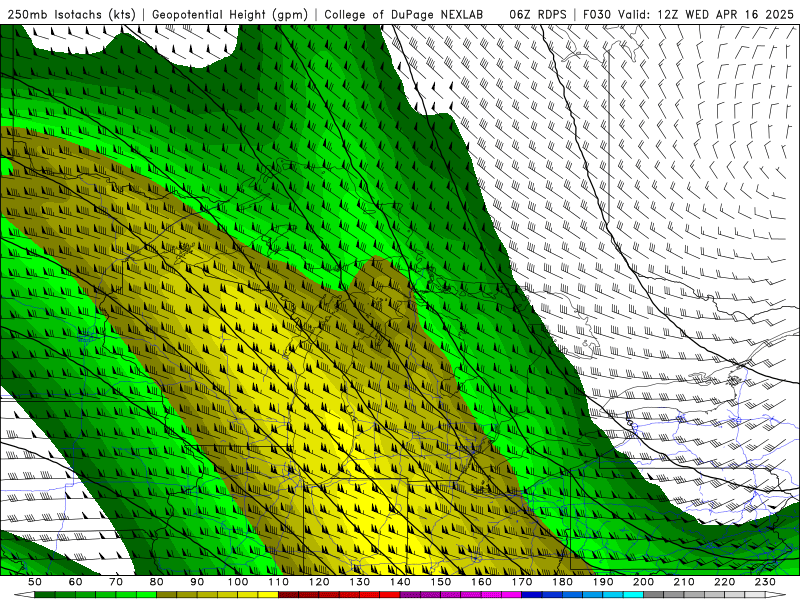Click the '60' color bar label

coord(76,582)
